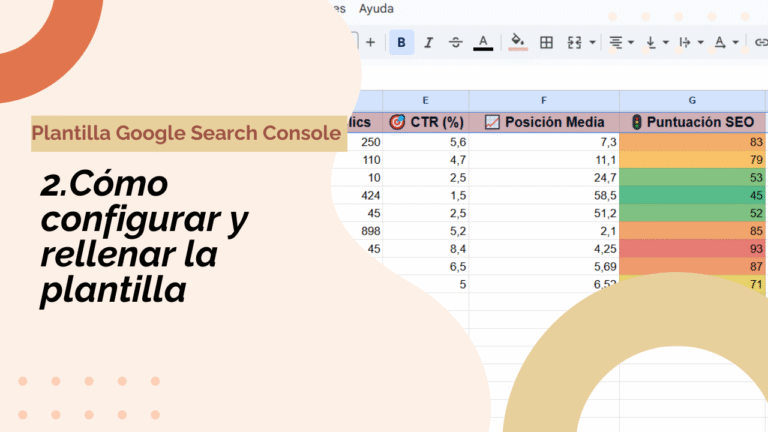
Task: Select the SEO score cell 85
Action: pyautogui.click(x=692, y=231)
